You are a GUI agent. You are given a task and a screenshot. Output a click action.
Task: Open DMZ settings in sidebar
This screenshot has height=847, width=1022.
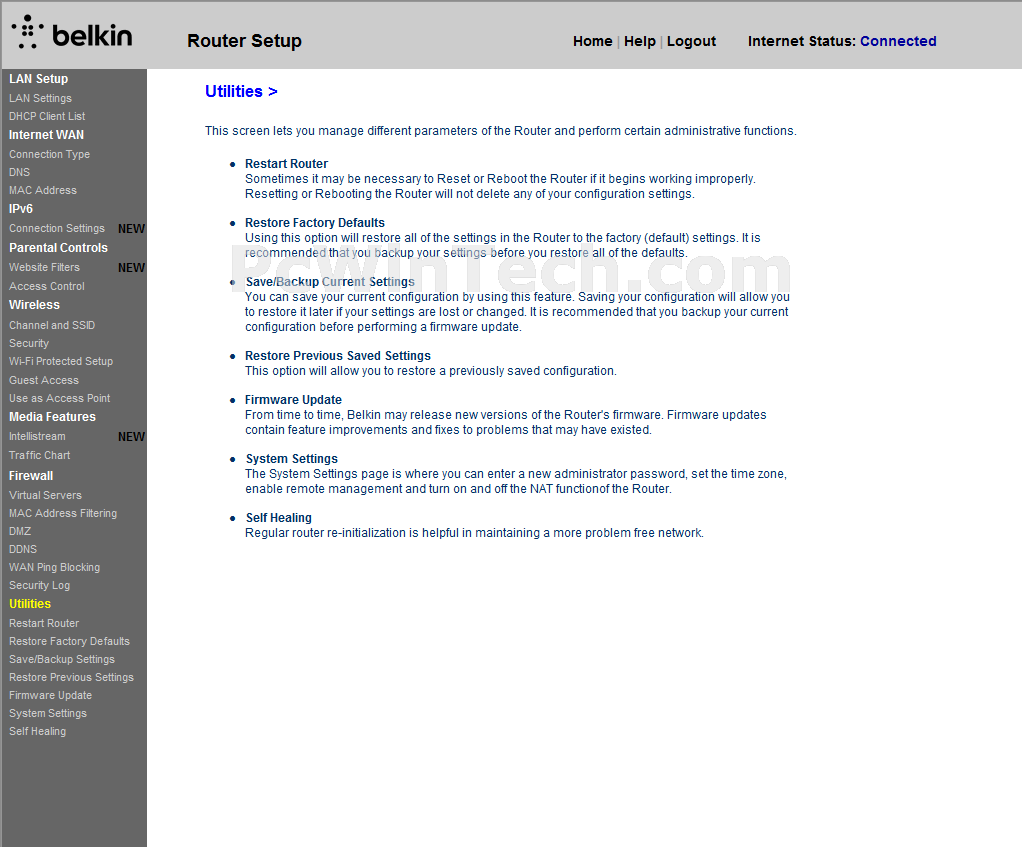pyautogui.click(x=20, y=531)
